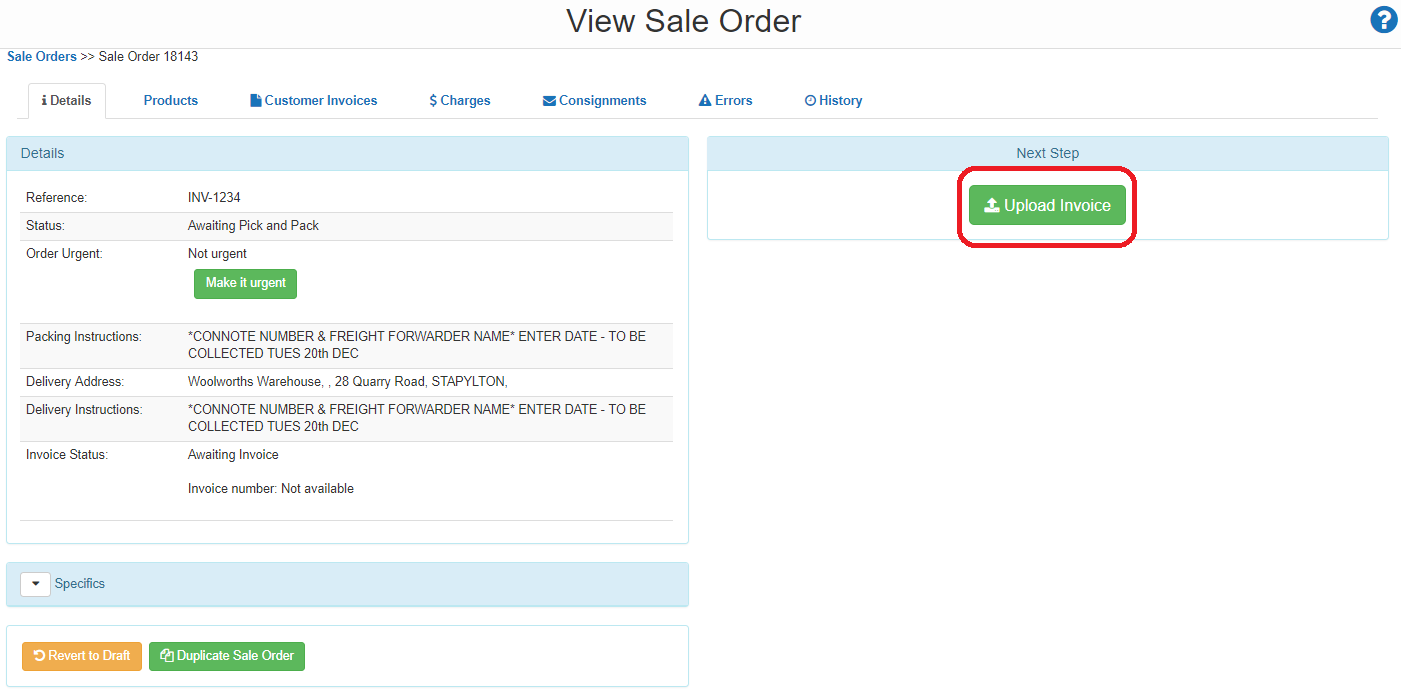Follow the Sale Orders breadcrumb link

click(42, 56)
